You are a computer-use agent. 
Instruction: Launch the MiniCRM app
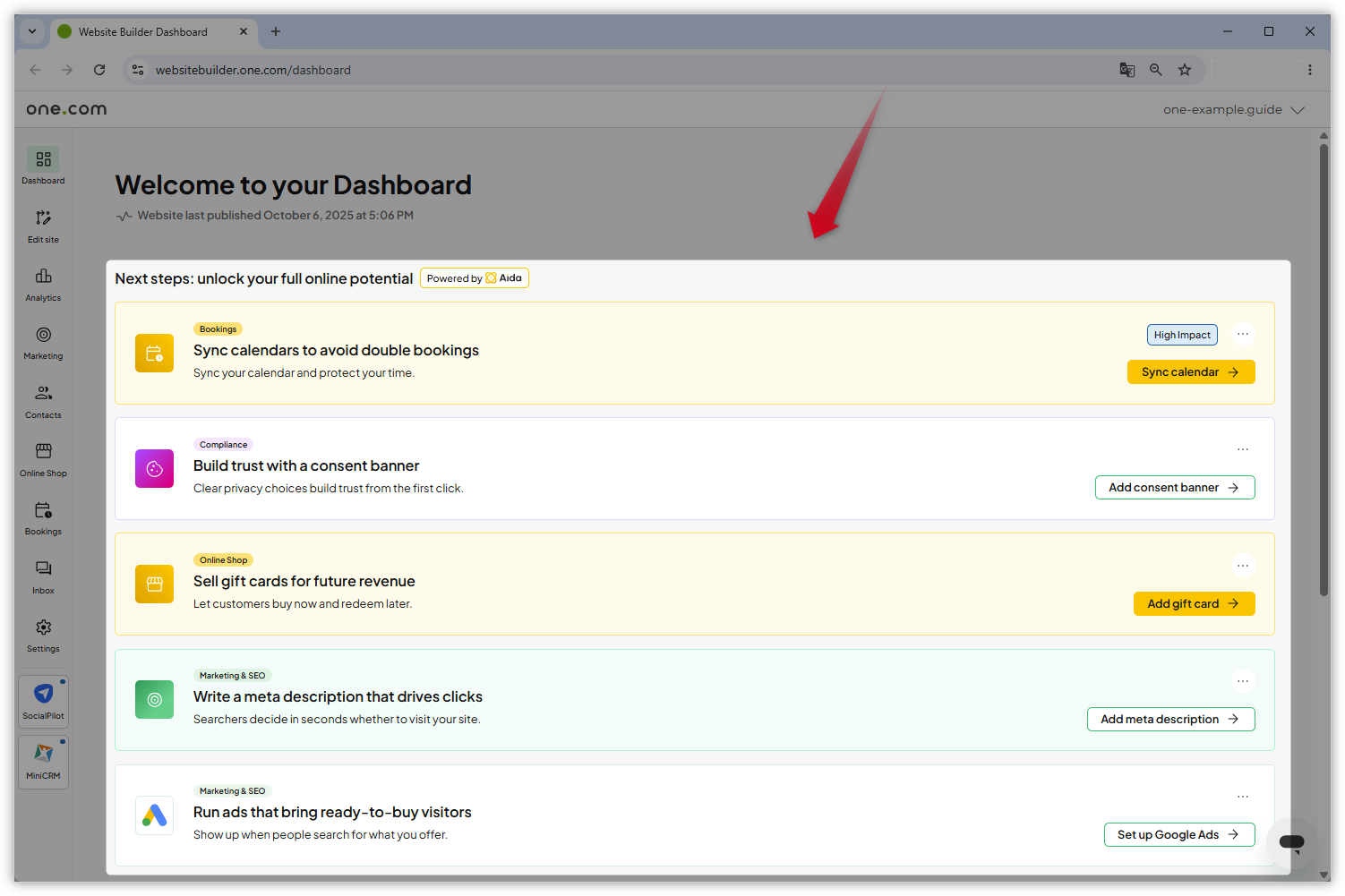(x=43, y=761)
